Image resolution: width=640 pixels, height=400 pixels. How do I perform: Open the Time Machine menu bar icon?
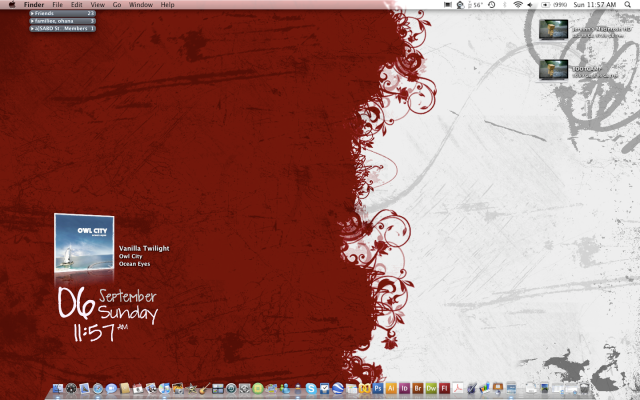[490, 5]
